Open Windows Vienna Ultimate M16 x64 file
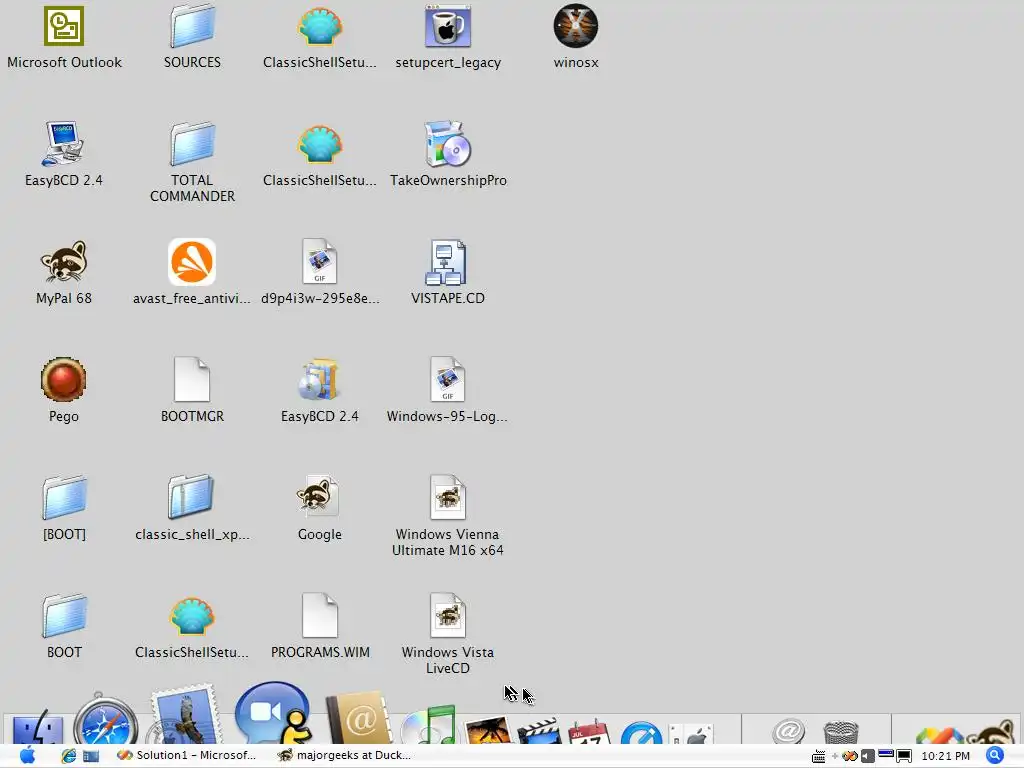Screen dimensions: 1024x768 [x=448, y=517]
